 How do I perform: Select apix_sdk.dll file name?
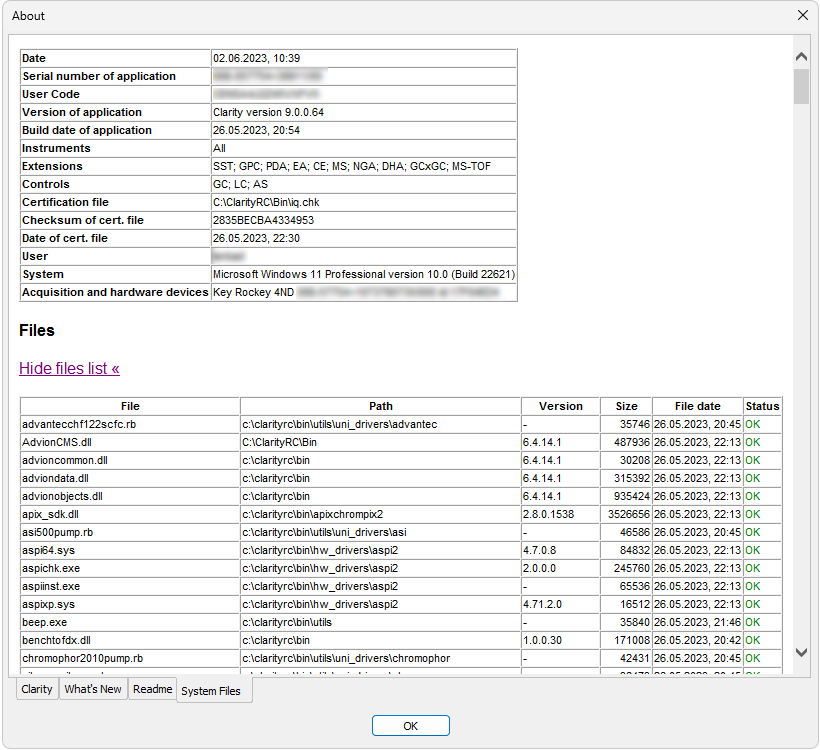point(50,514)
